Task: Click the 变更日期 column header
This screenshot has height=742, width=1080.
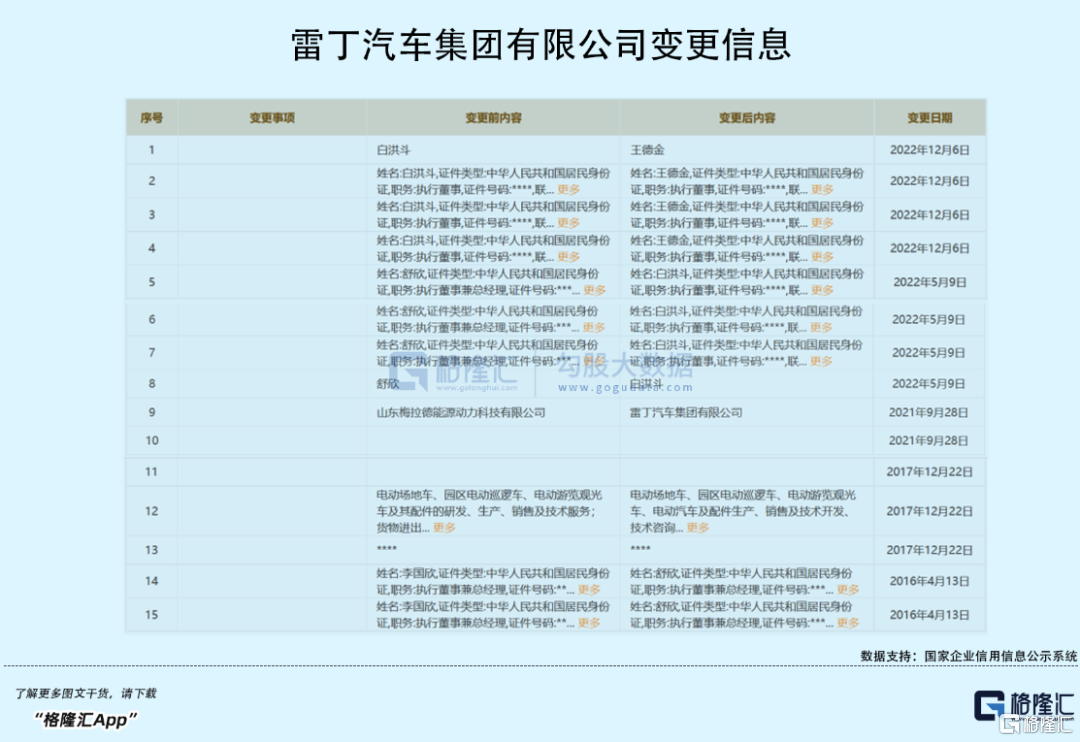Action: coord(929,118)
